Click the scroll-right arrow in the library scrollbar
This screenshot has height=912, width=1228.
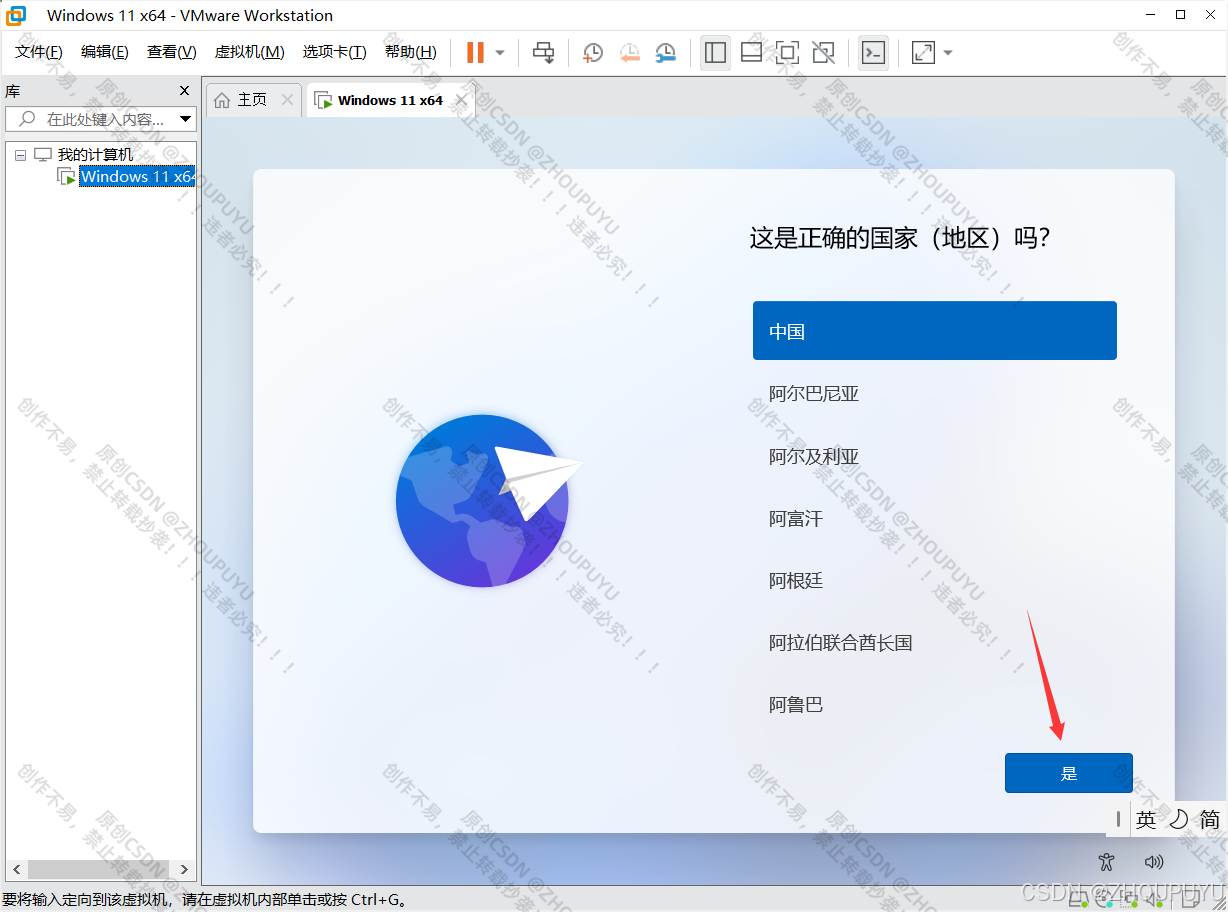tap(184, 869)
